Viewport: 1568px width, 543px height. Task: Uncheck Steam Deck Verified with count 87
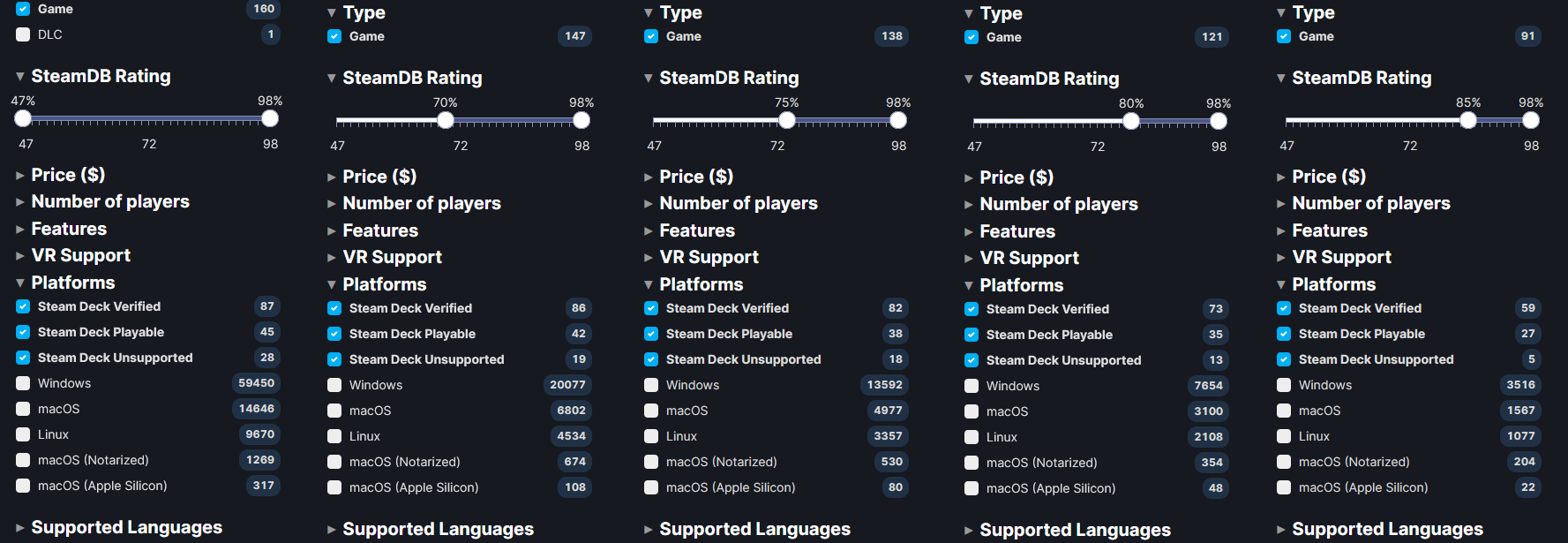[23, 307]
